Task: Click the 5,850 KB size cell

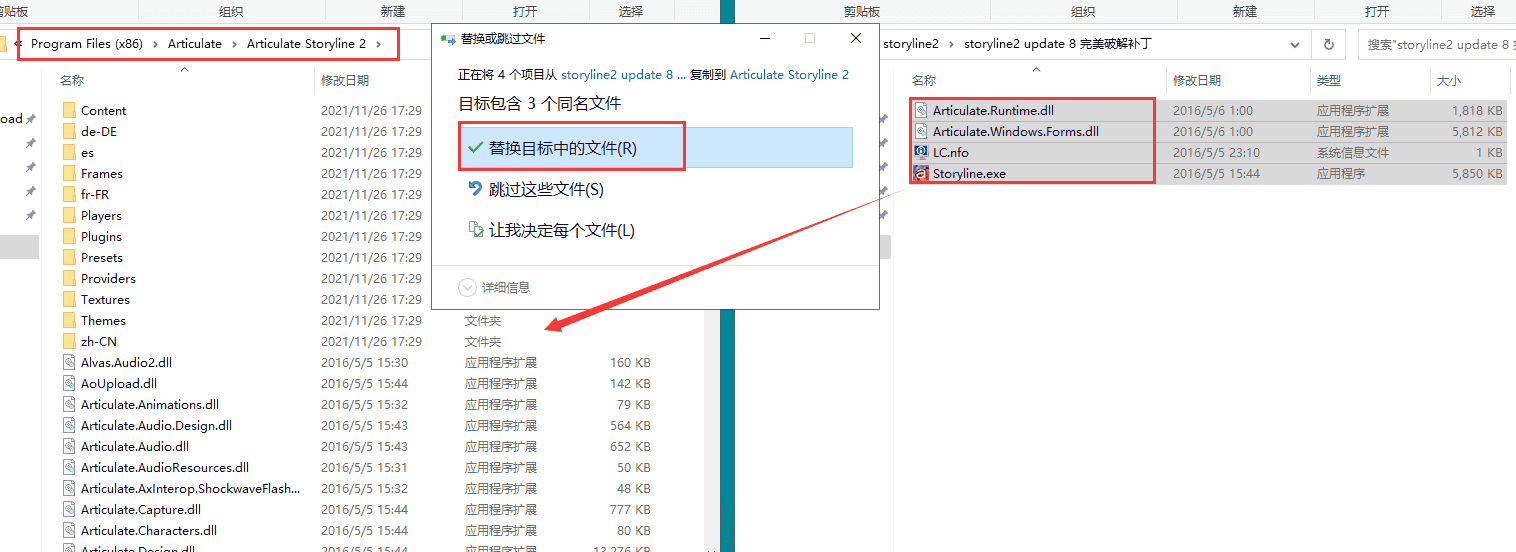Action: pyautogui.click(x=1477, y=173)
